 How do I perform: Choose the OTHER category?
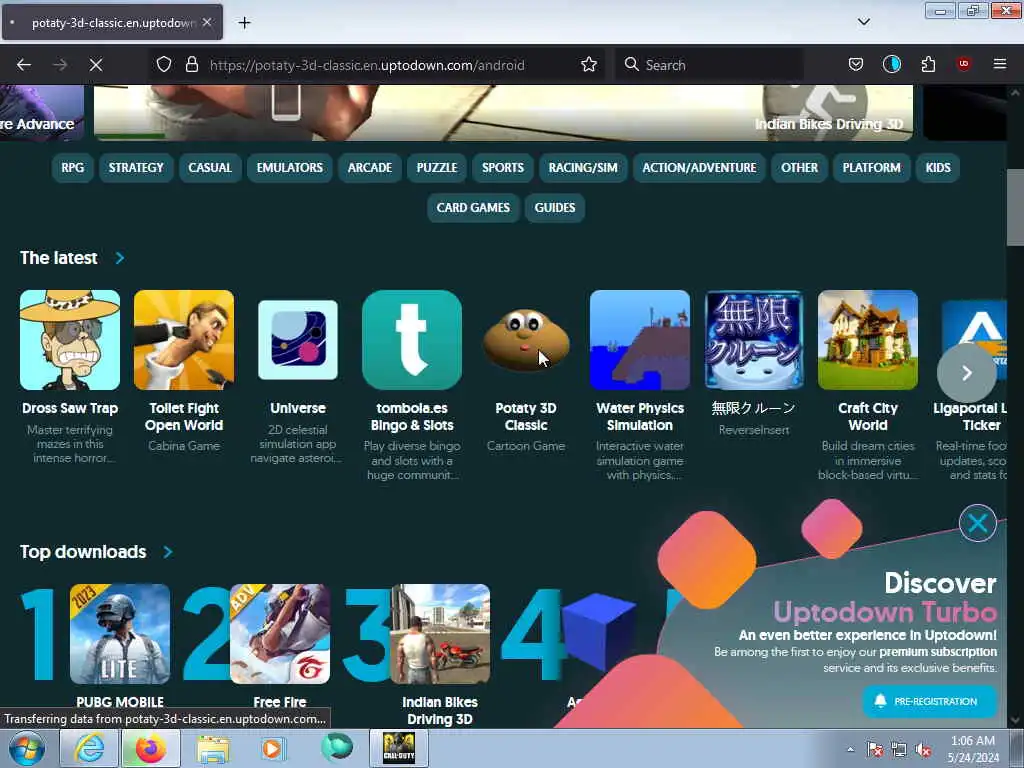(x=799, y=168)
